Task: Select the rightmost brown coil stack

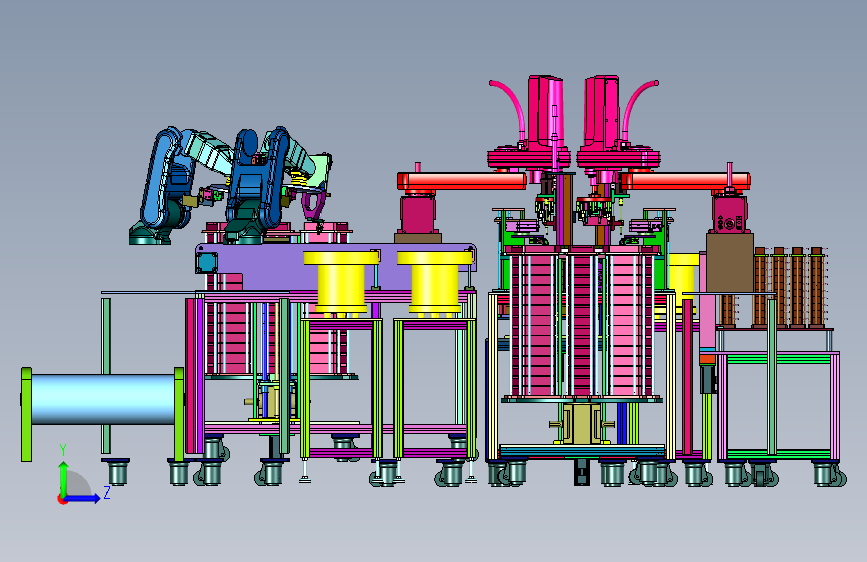Action: click(817, 287)
